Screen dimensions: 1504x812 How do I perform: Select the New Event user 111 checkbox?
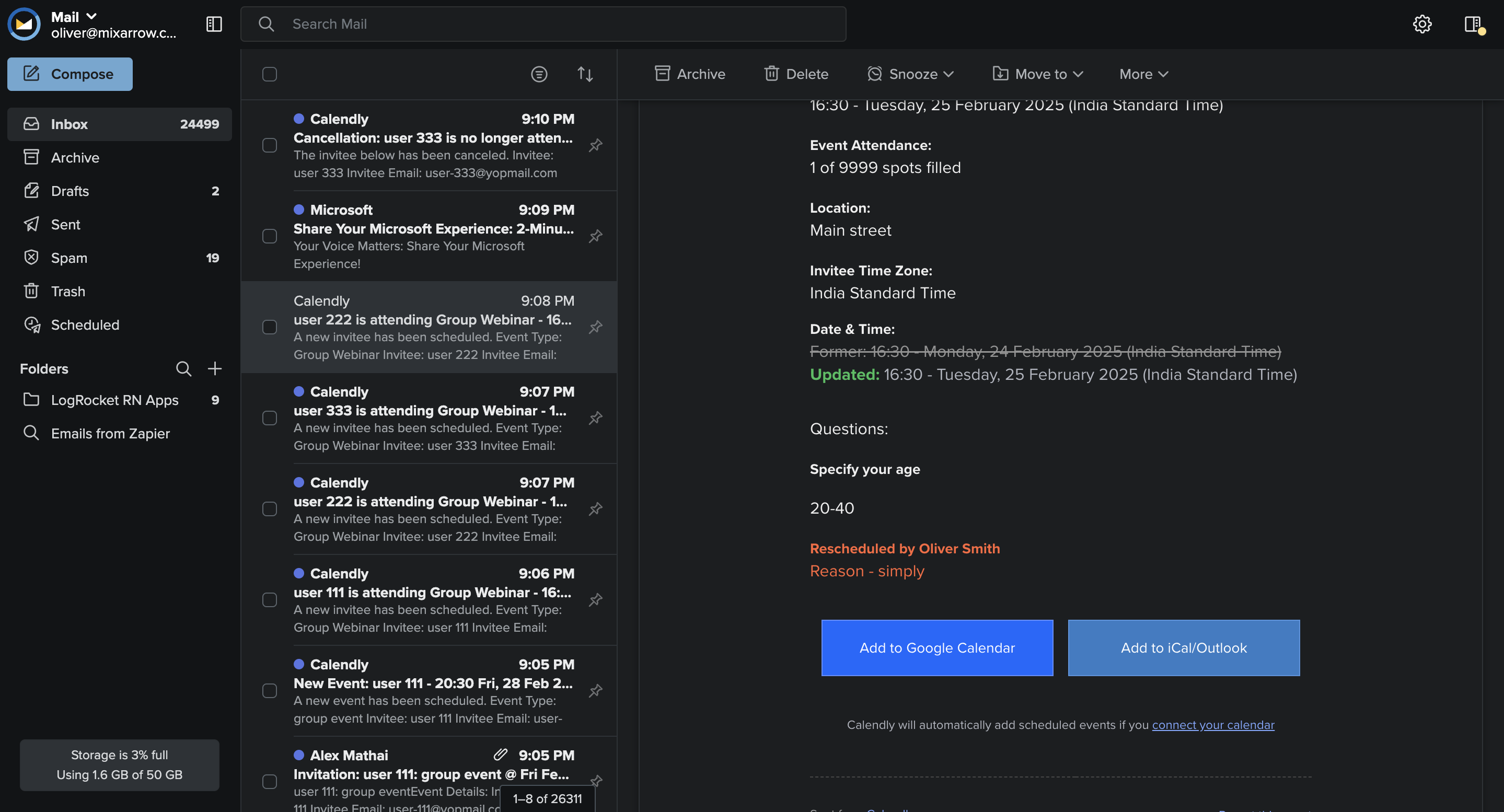[269, 691]
